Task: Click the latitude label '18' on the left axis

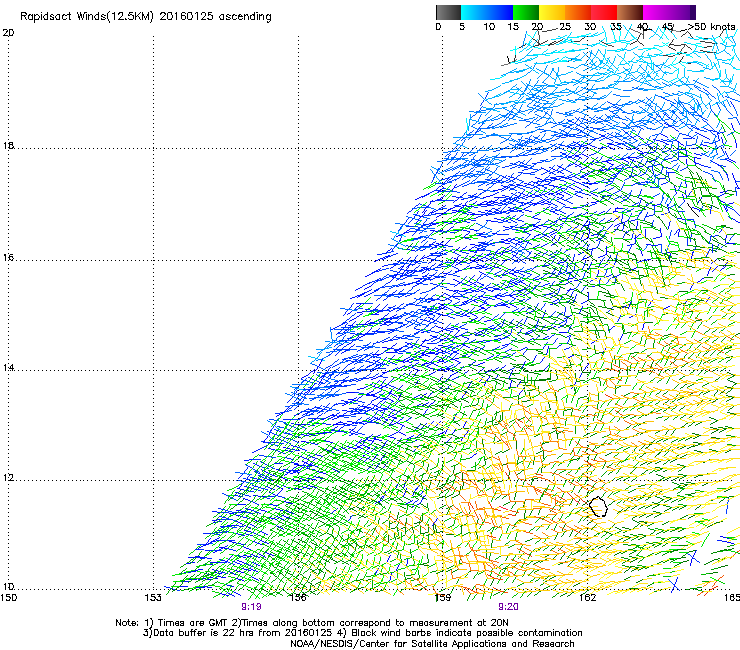Action: point(8,145)
